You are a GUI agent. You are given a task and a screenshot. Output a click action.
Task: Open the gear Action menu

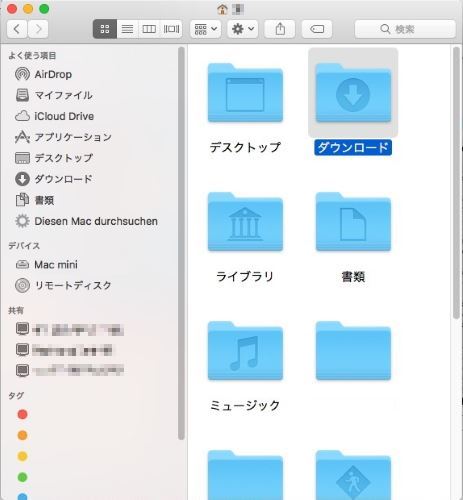[x=243, y=29]
